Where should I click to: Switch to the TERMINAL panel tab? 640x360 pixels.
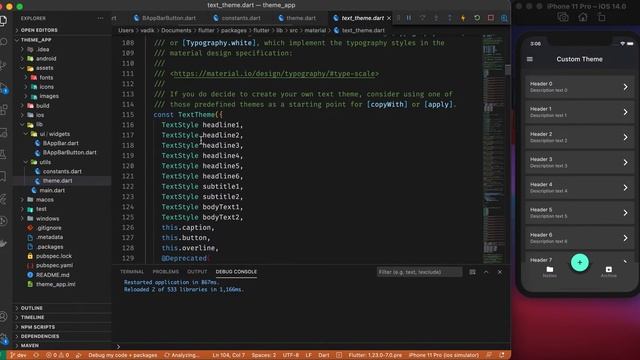(132, 272)
